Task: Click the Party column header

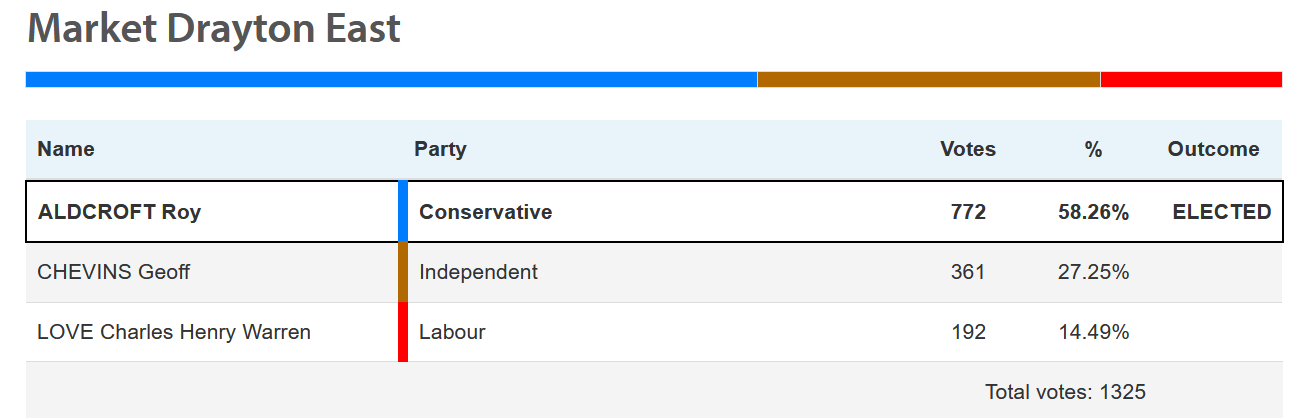Action: pyautogui.click(x=440, y=149)
